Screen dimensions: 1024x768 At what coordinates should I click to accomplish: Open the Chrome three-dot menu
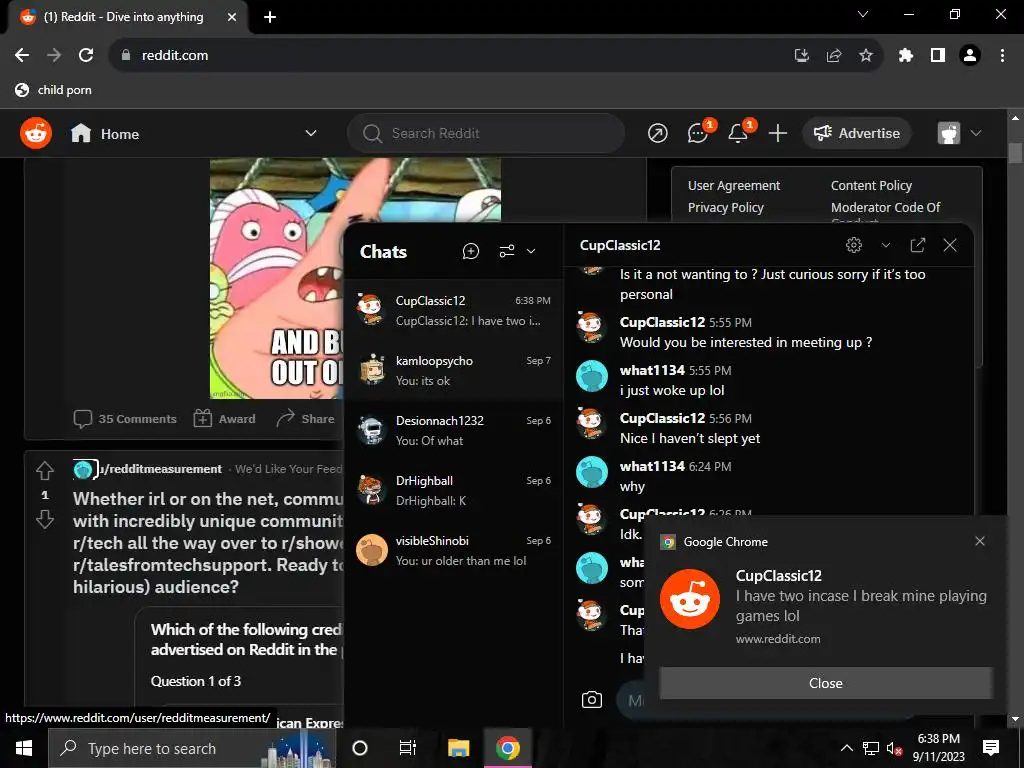coord(1002,56)
